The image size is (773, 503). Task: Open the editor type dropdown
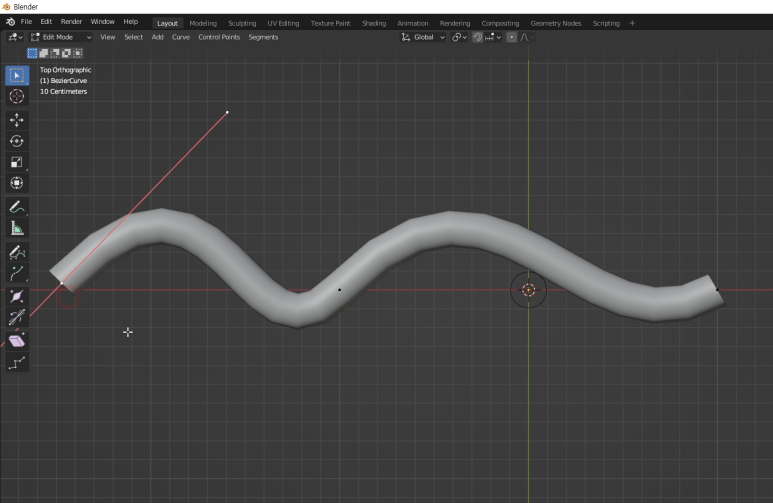click(x=15, y=37)
